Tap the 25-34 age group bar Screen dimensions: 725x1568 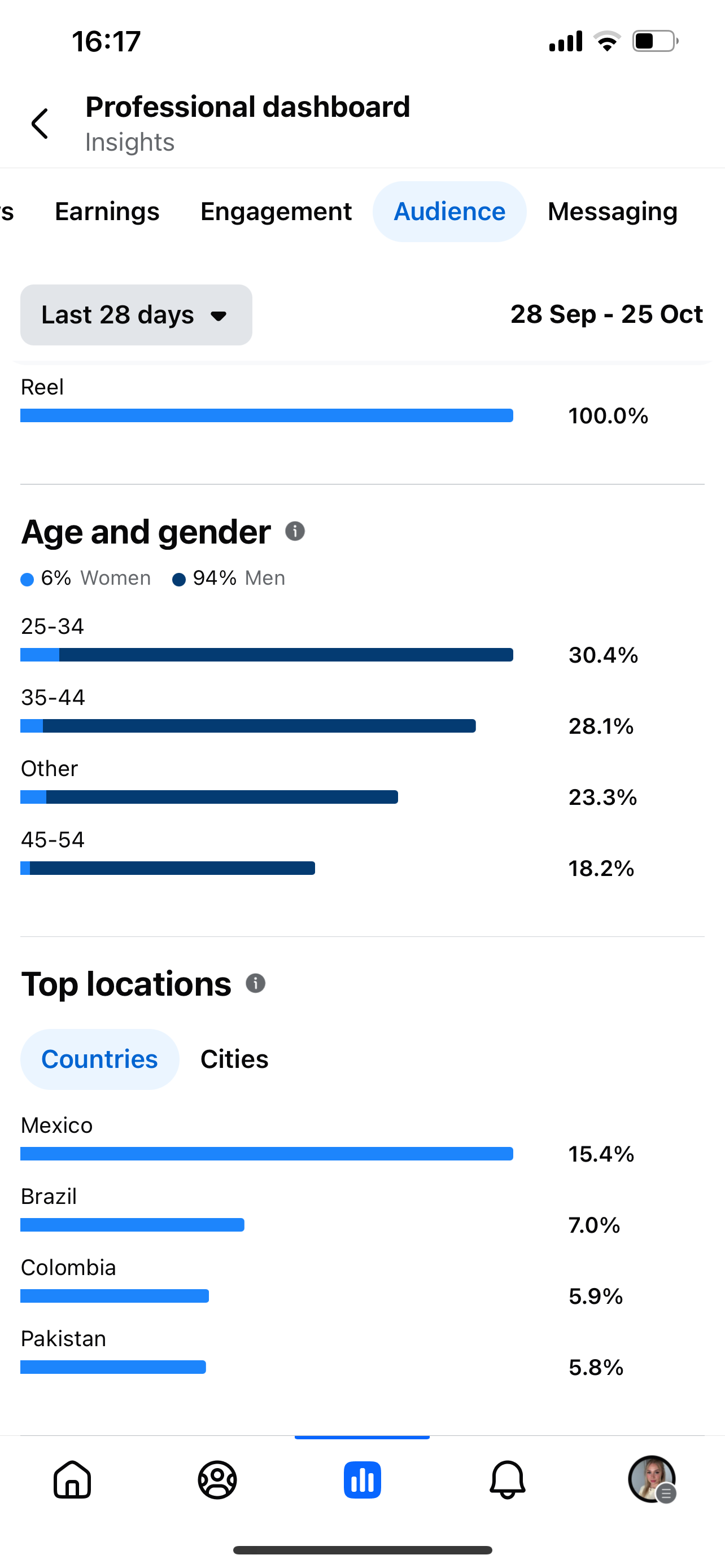coord(267,655)
